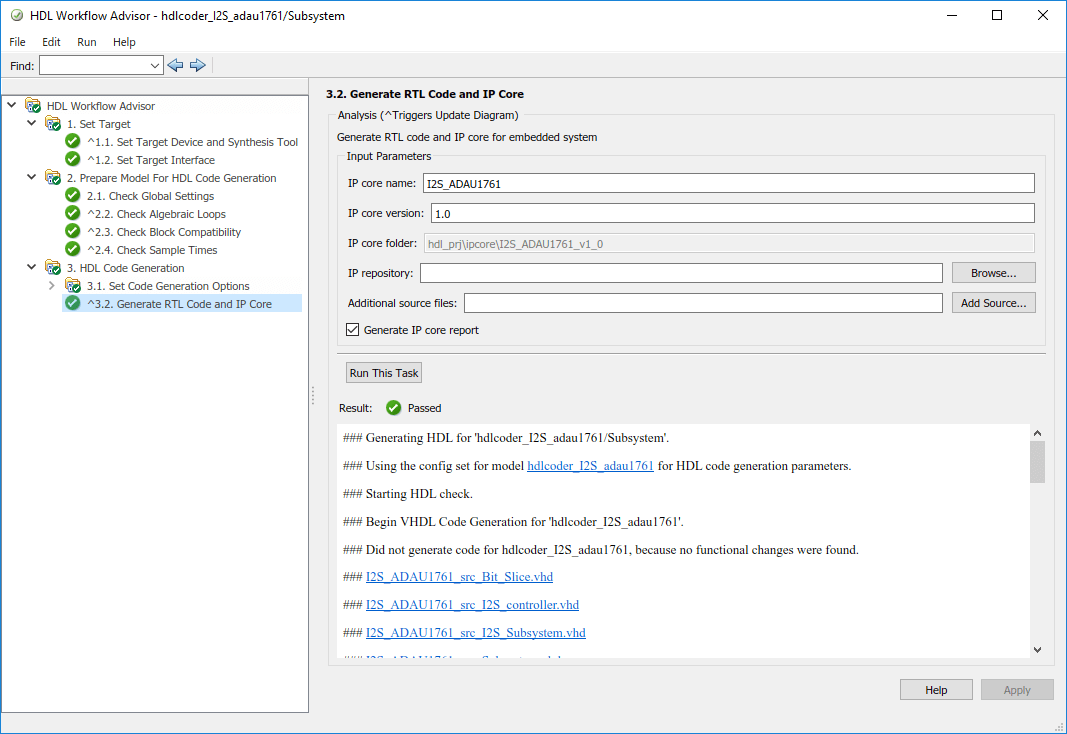This screenshot has width=1067, height=734.
Task: Collapse the HDL Code Generation tree node
Action: coord(32,268)
